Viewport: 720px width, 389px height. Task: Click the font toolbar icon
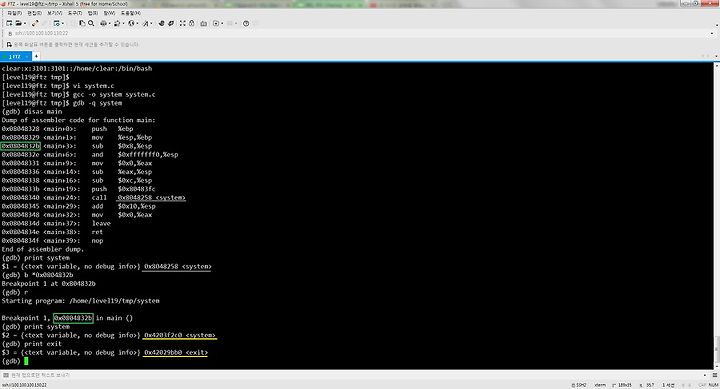pos(146,23)
